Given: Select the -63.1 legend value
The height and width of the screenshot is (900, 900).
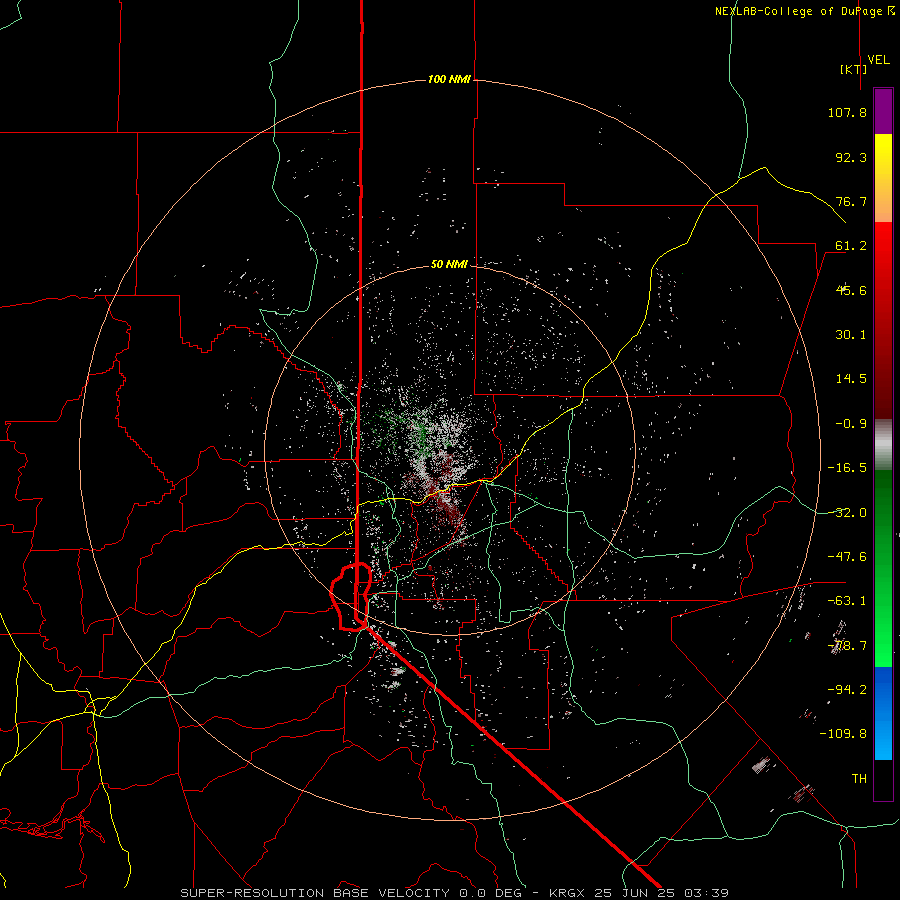Looking at the screenshot, I should (847, 601).
